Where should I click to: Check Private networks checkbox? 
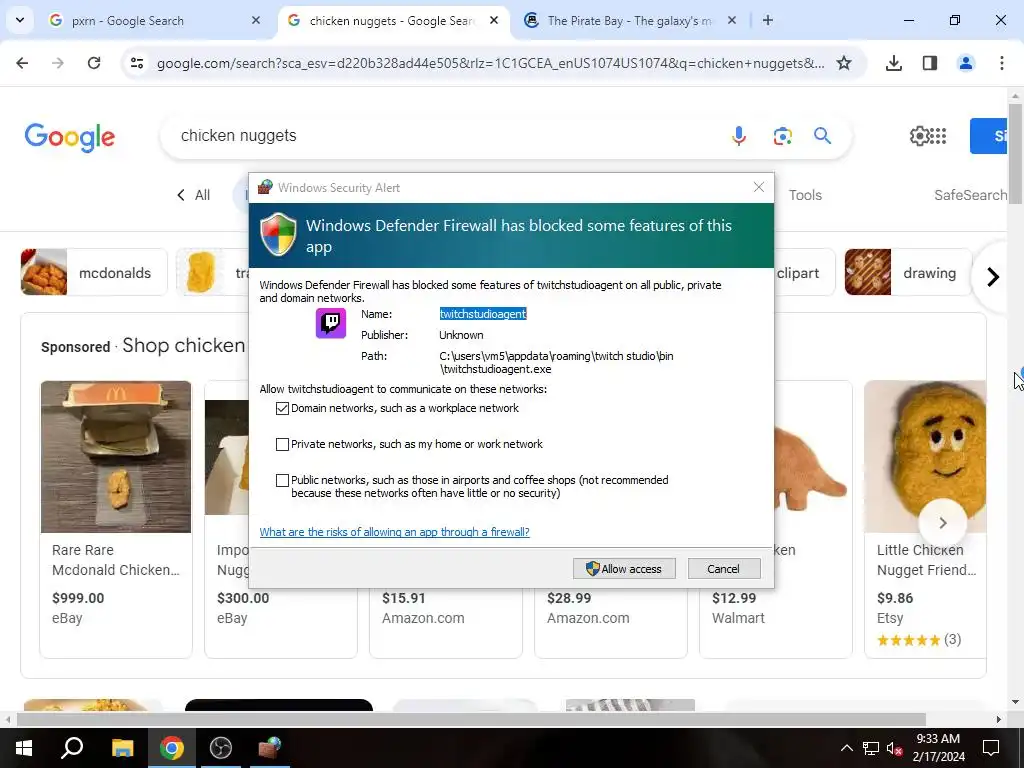click(x=282, y=444)
